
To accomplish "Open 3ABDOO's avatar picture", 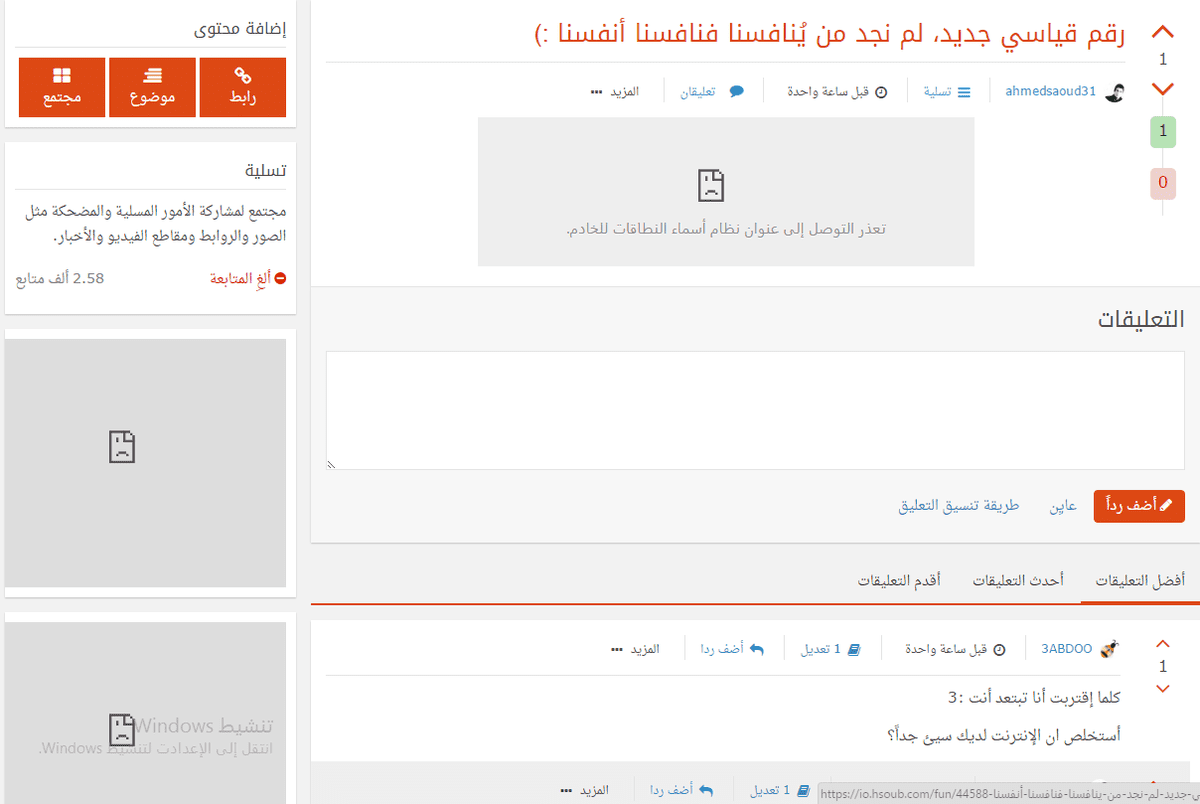I will click(1109, 649).
